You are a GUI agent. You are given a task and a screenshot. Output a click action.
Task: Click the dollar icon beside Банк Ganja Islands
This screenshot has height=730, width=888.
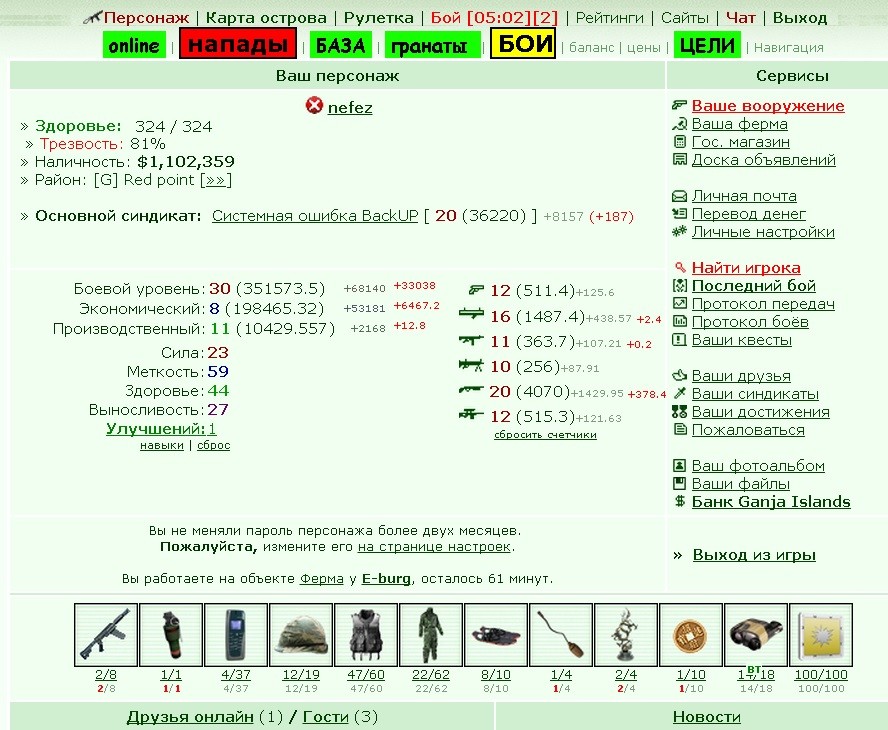coord(680,501)
